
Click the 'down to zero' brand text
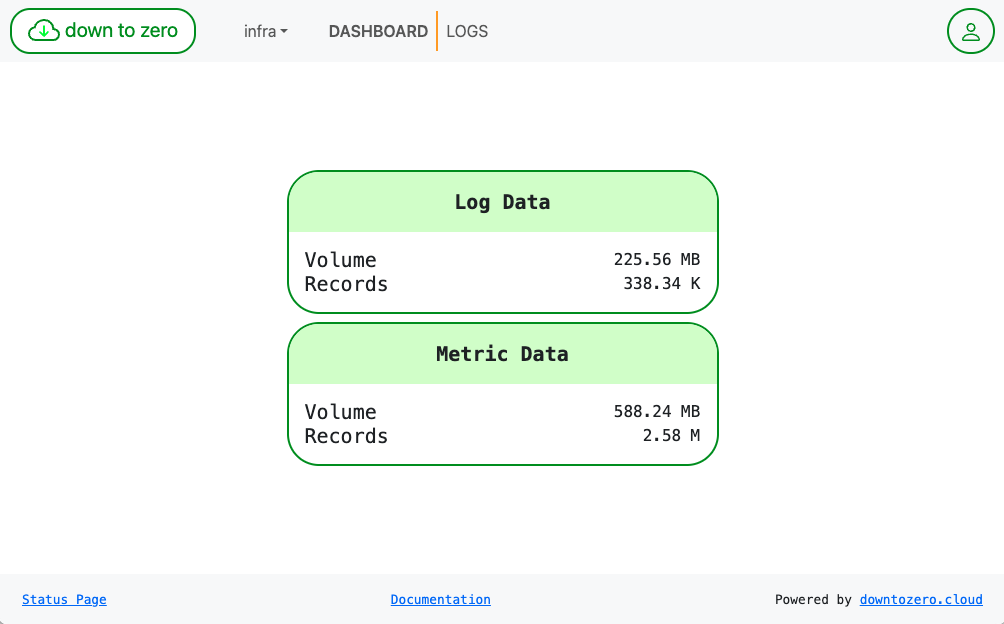pos(121,31)
